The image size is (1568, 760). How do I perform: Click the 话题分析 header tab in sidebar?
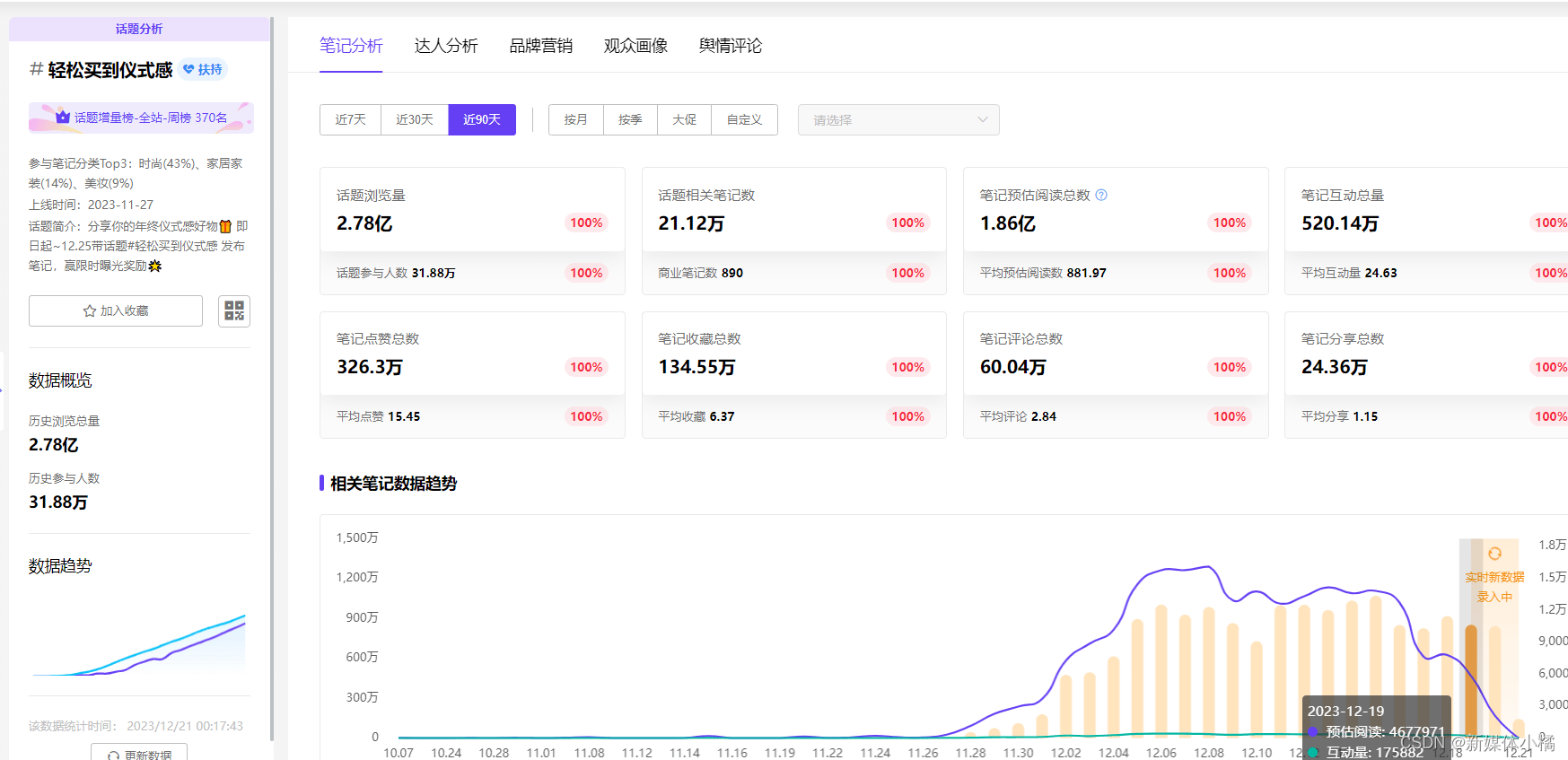(139, 29)
